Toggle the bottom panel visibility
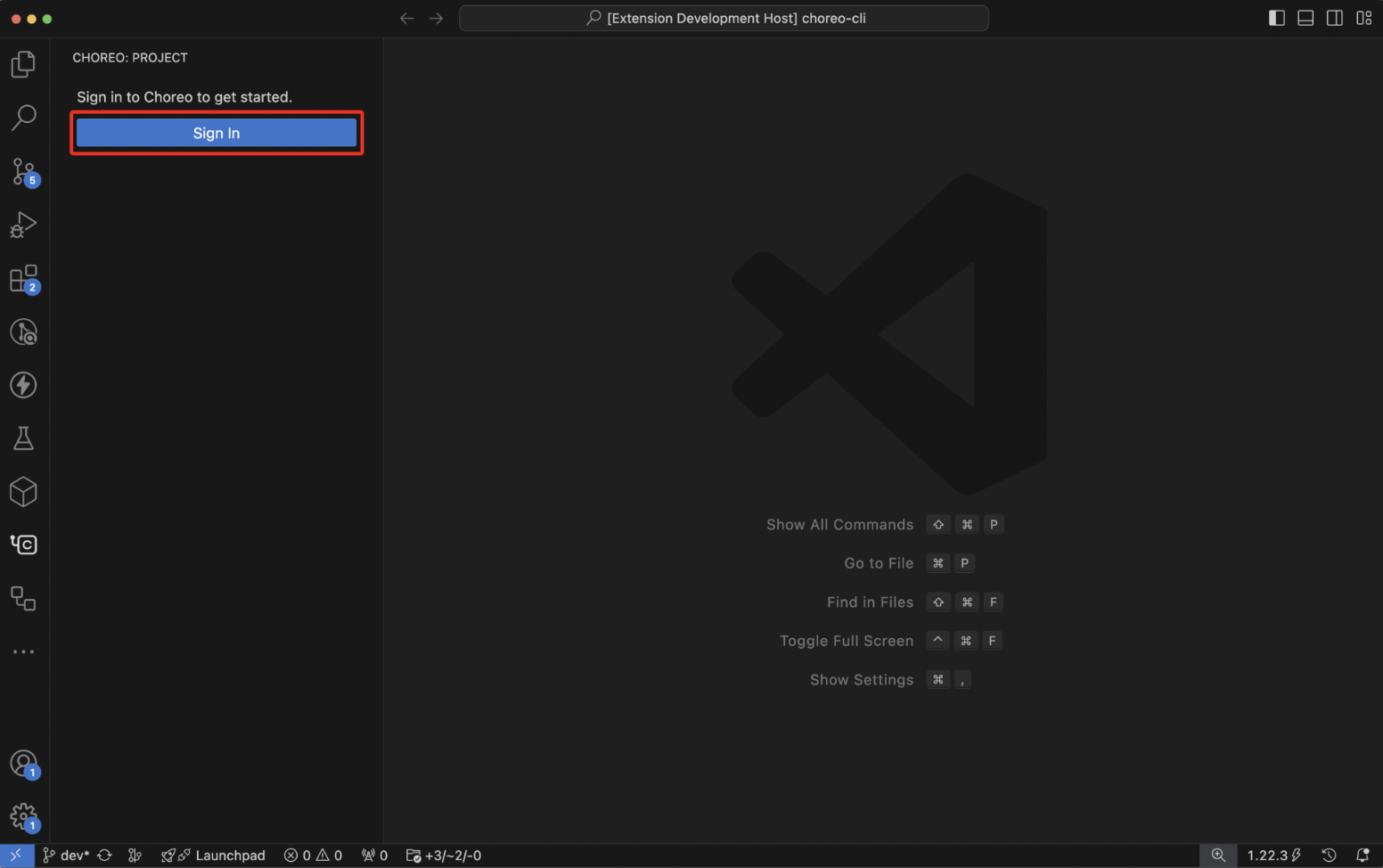This screenshot has width=1383, height=868. click(x=1305, y=18)
